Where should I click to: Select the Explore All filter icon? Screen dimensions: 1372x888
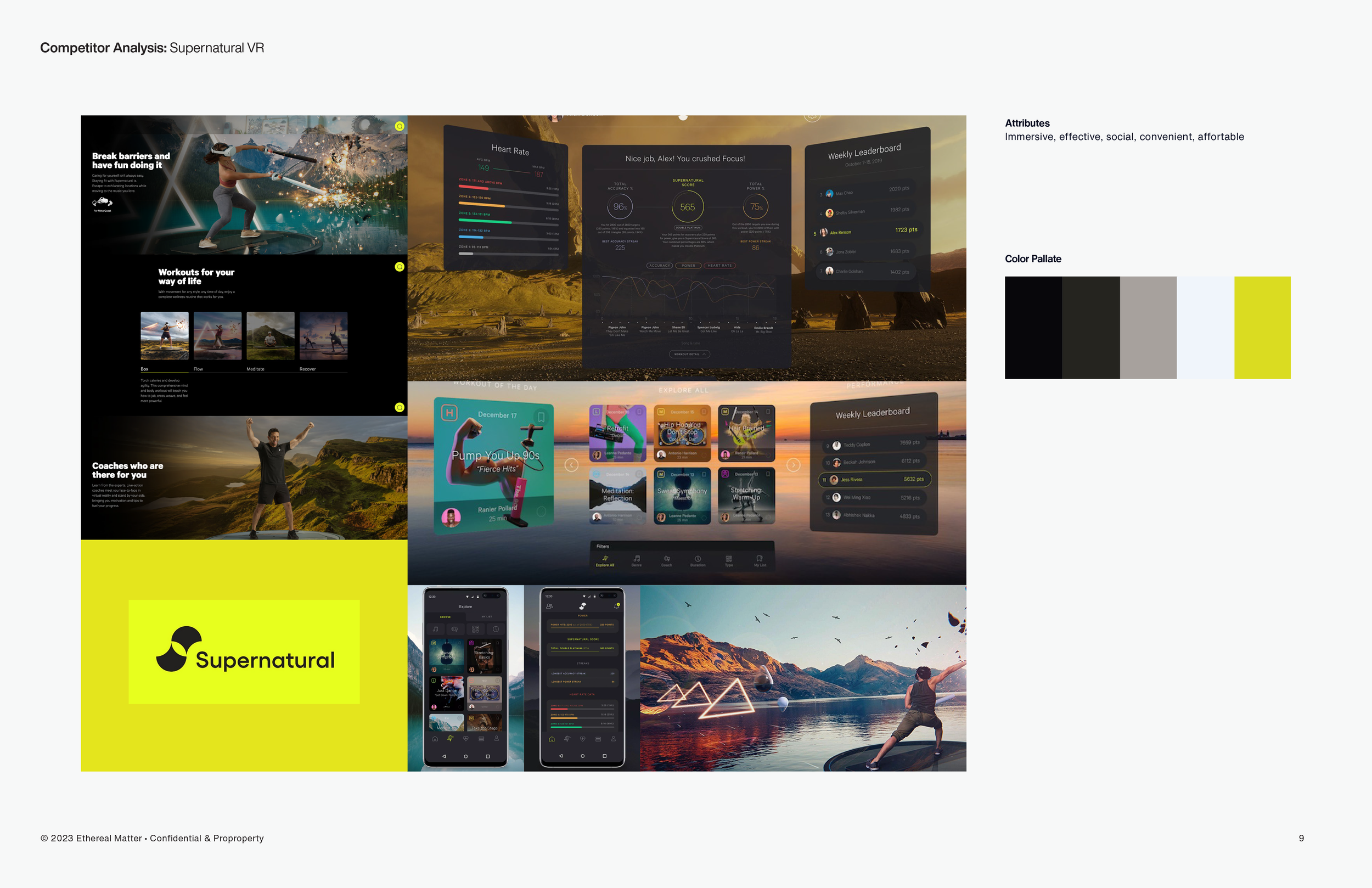pyautogui.click(x=605, y=560)
